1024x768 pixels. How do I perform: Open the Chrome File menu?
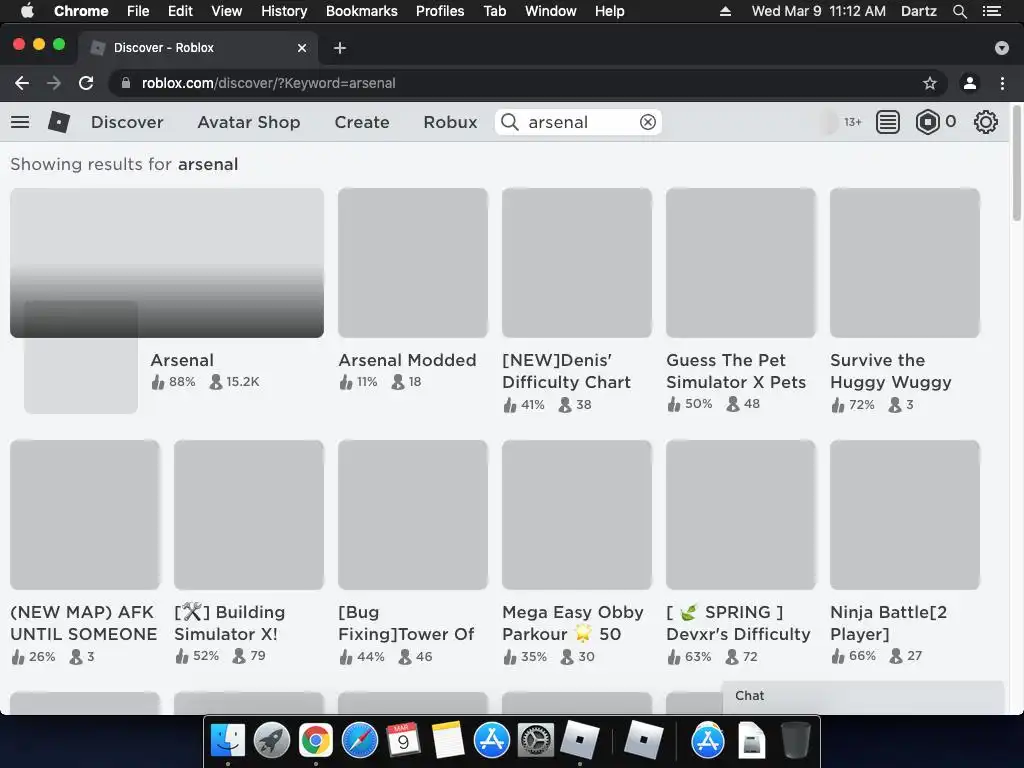click(x=138, y=11)
